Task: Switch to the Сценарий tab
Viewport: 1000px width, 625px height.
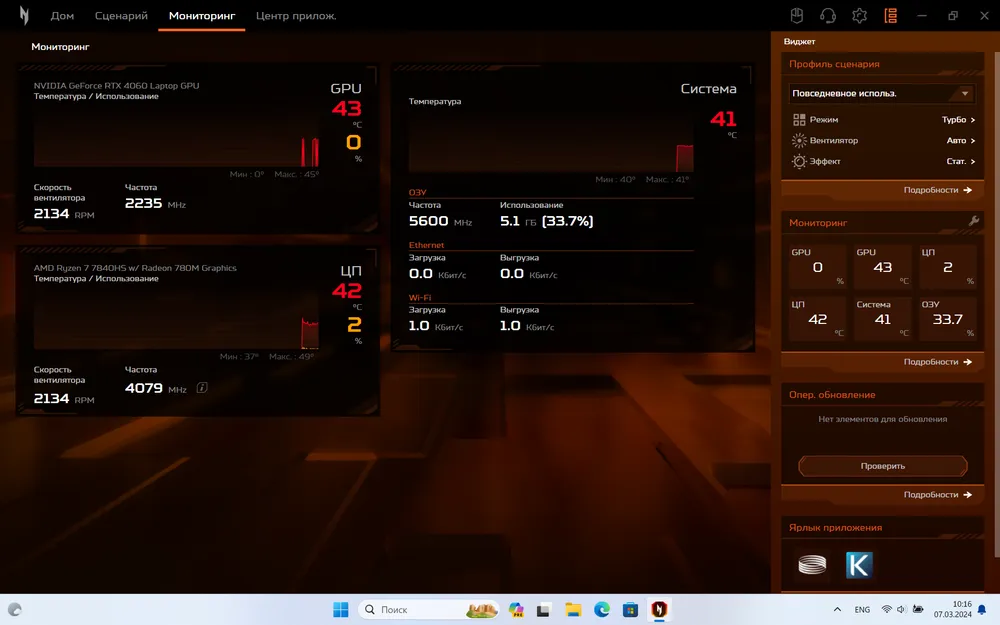Action: click(121, 15)
